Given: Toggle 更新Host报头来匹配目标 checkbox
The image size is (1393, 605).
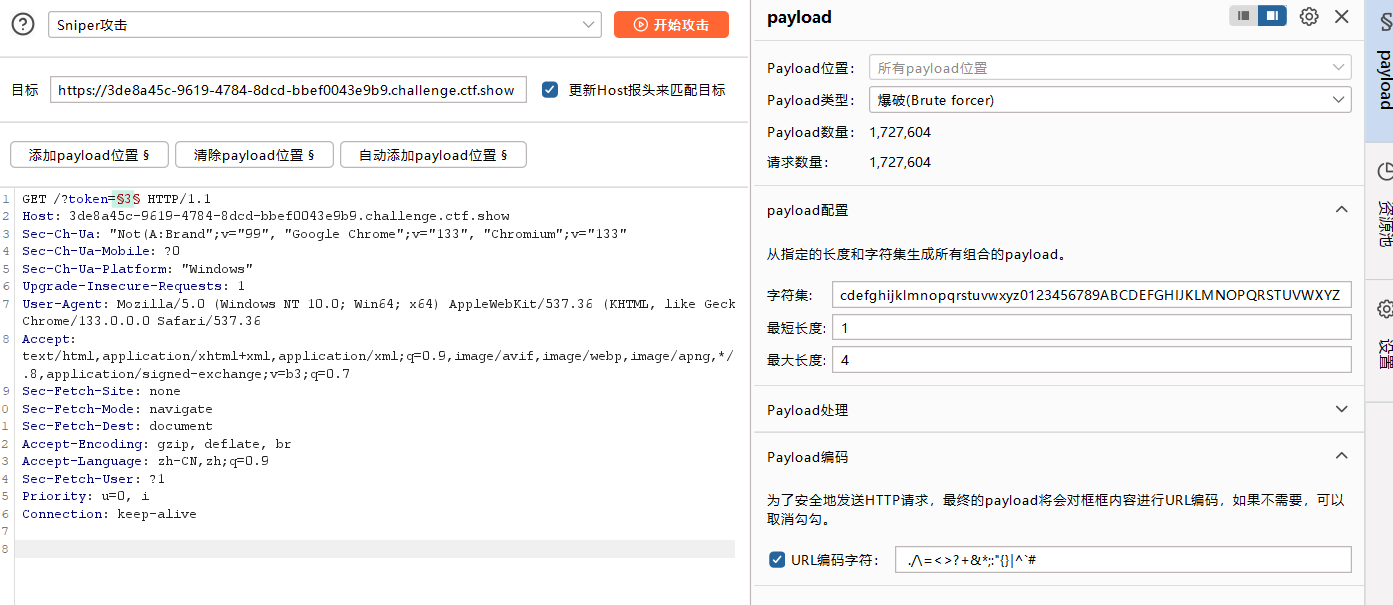Looking at the screenshot, I should tap(549, 90).
